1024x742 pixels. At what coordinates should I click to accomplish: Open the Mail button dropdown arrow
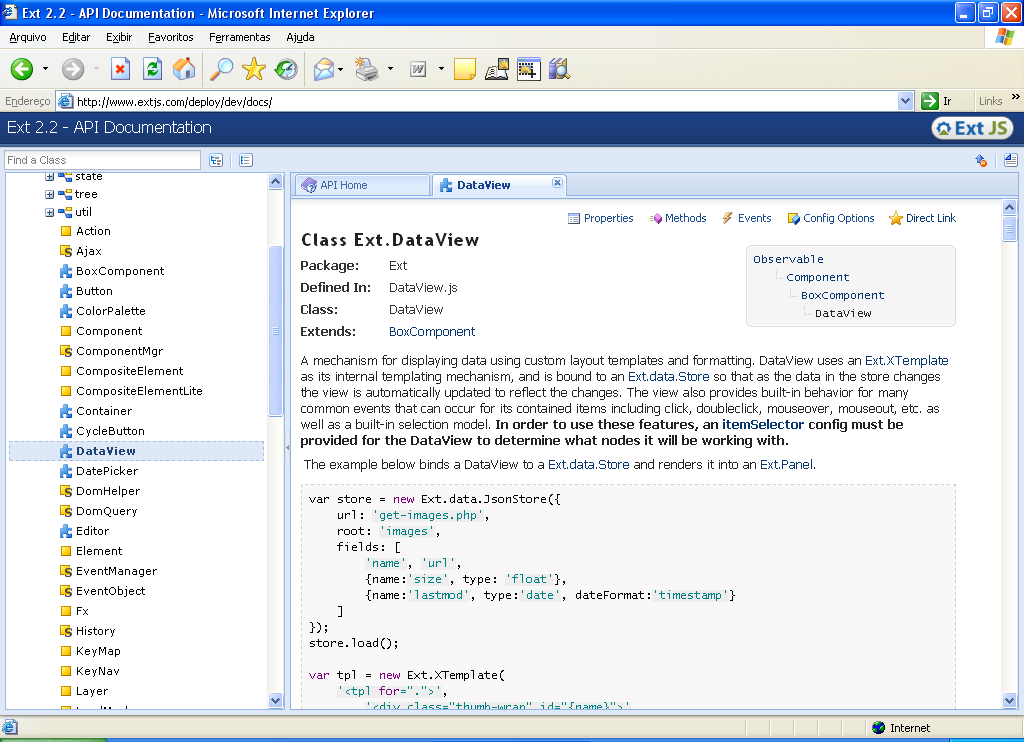coord(341,69)
